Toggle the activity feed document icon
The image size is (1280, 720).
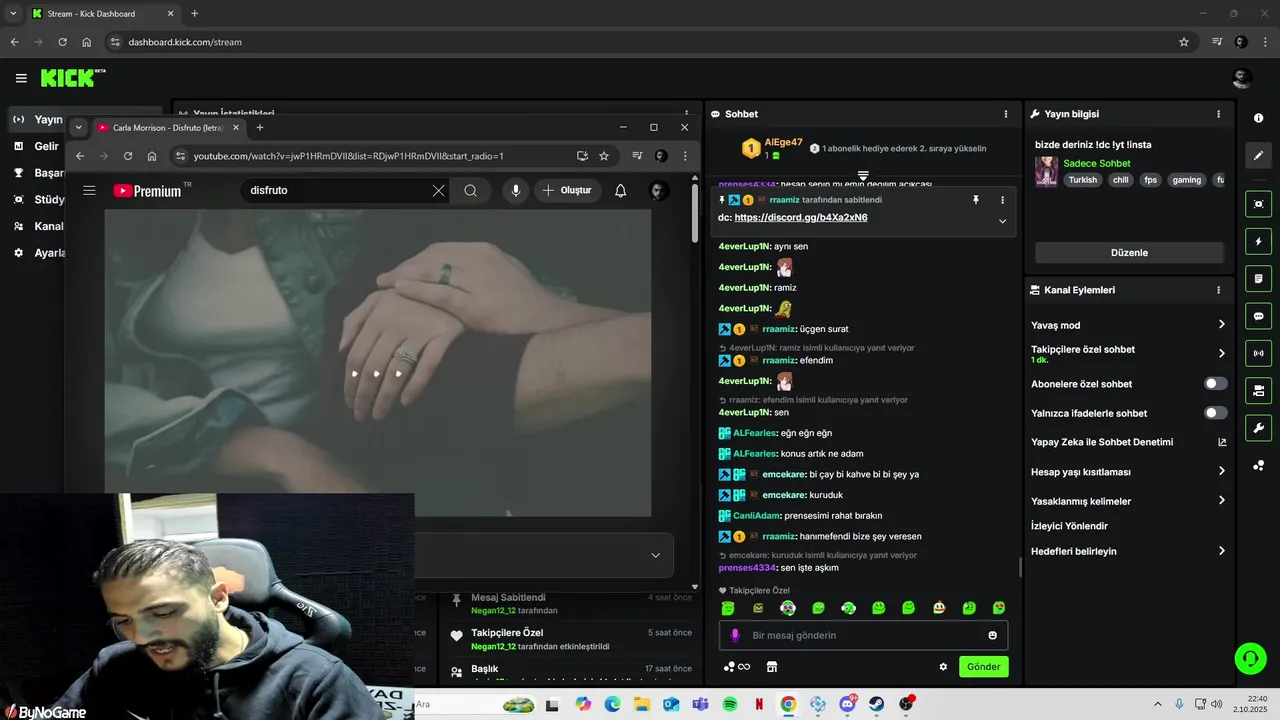point(1258,278)
